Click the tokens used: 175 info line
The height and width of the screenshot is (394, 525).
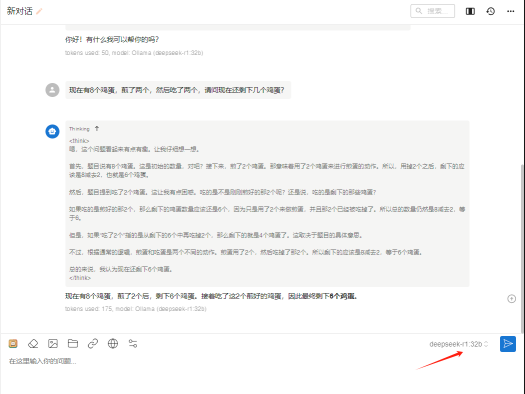coord(136,309)
